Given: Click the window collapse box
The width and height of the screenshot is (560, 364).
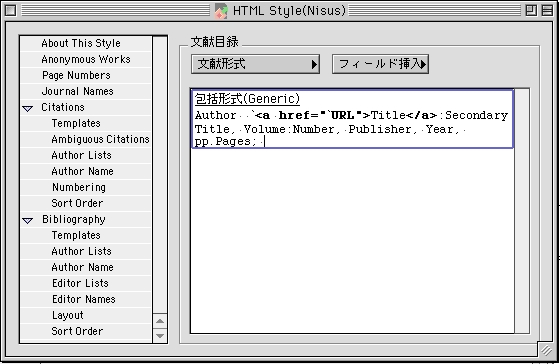Looking at the screenshot, I should click(547, 10).
